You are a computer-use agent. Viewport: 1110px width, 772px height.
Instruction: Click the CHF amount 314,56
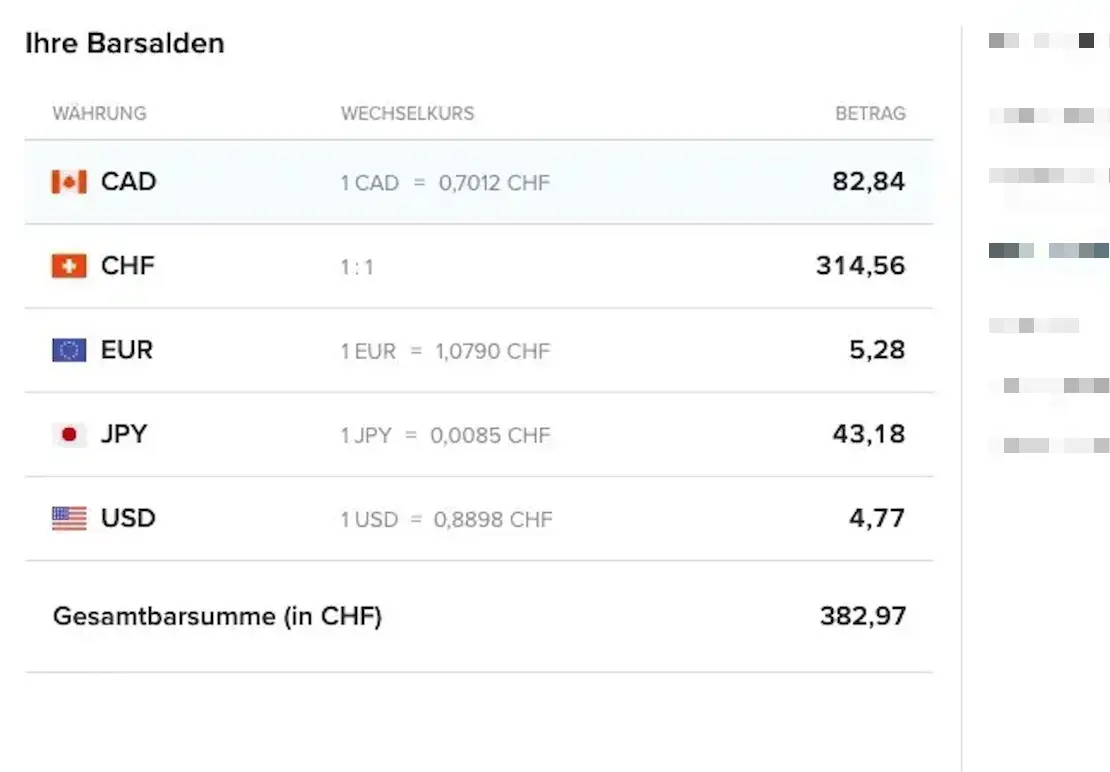click(x=860, y=266)
